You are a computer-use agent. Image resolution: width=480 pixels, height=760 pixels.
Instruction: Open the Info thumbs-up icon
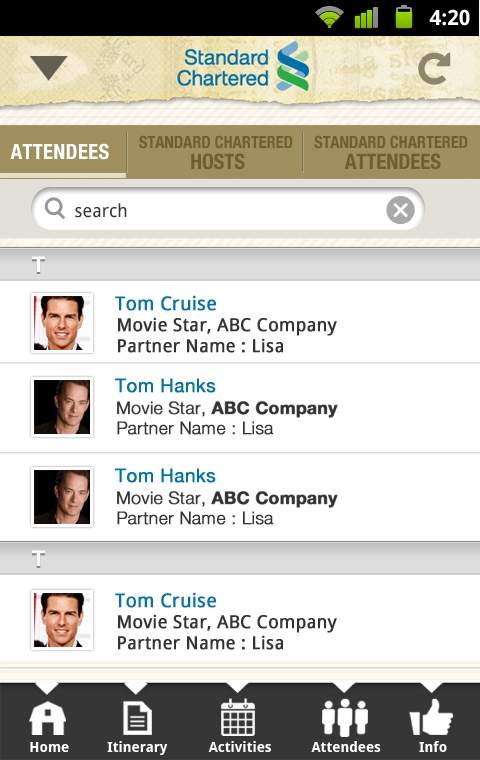(x=431, y=717)
